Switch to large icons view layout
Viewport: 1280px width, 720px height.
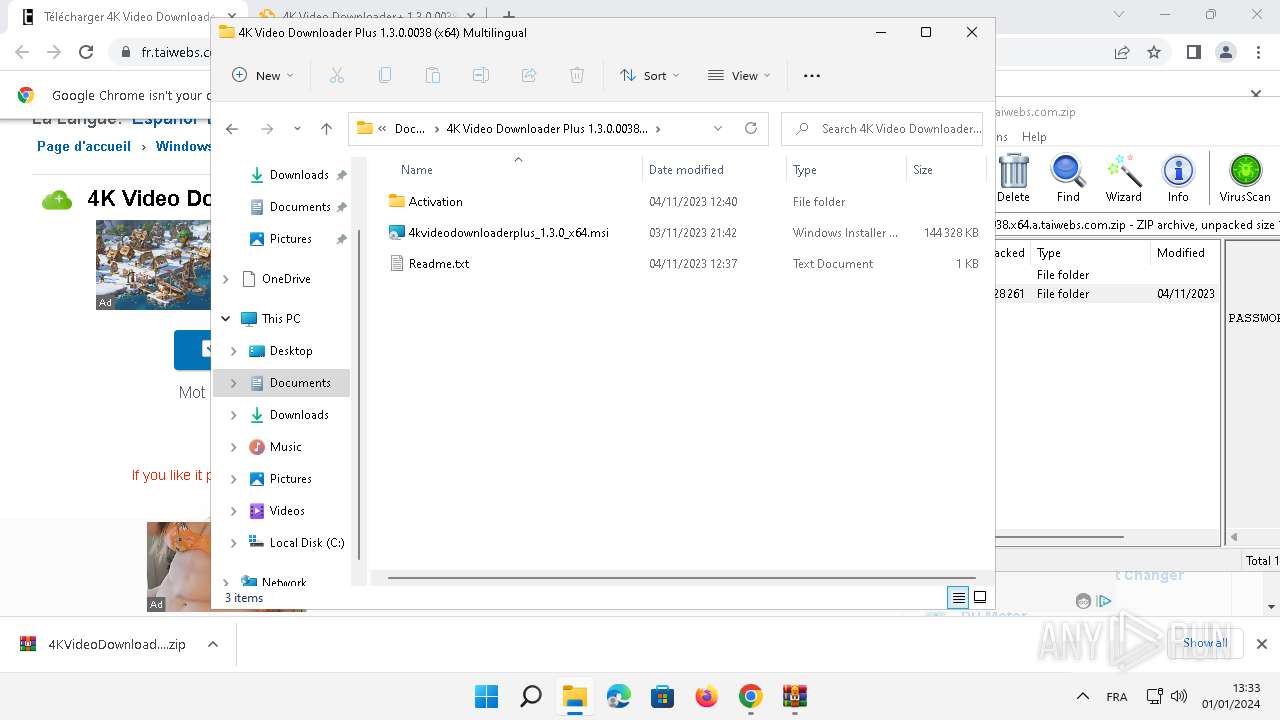(980, 598)
